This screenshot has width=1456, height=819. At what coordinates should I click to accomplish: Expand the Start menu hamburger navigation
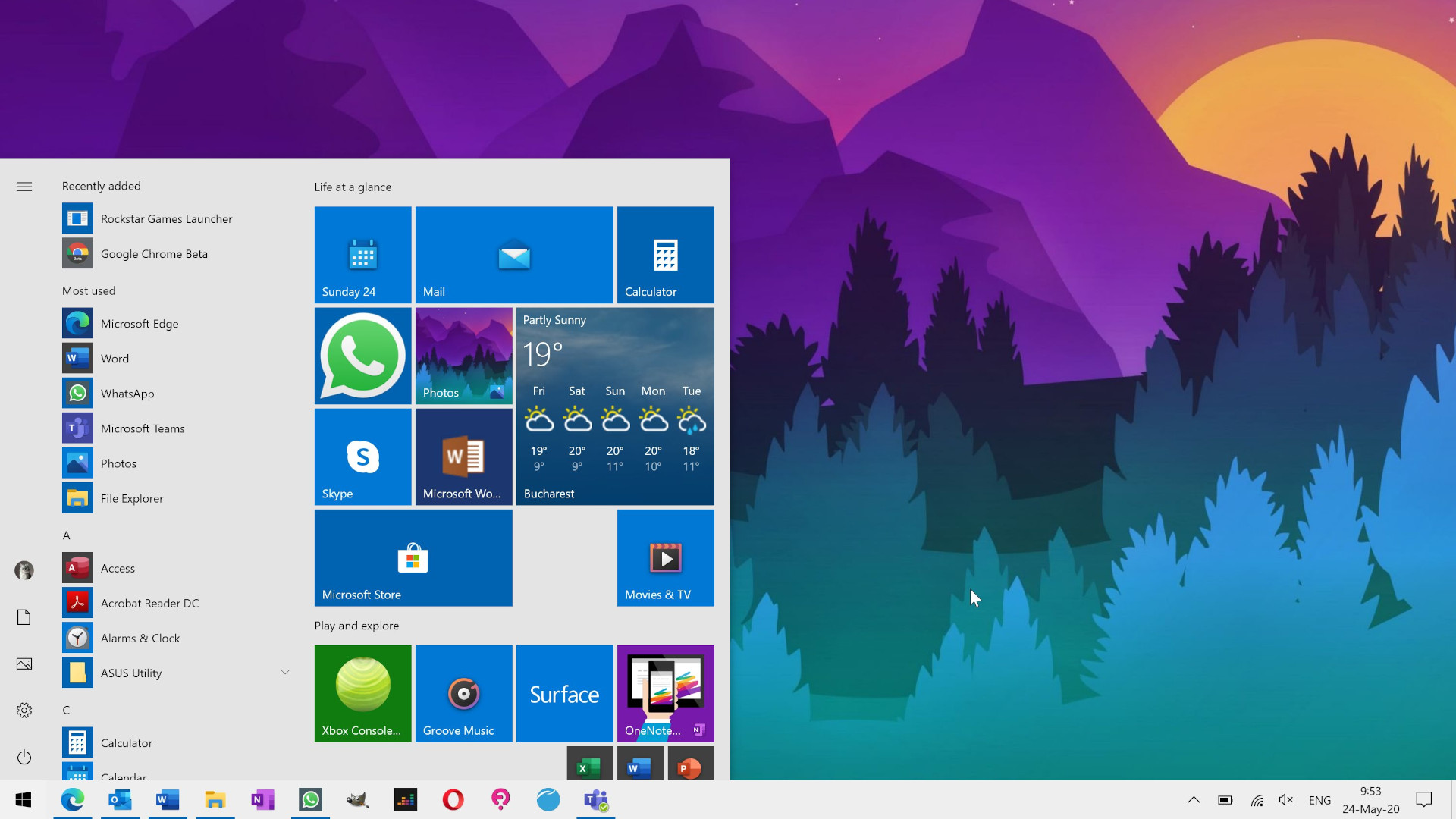(x=24, y=187)
